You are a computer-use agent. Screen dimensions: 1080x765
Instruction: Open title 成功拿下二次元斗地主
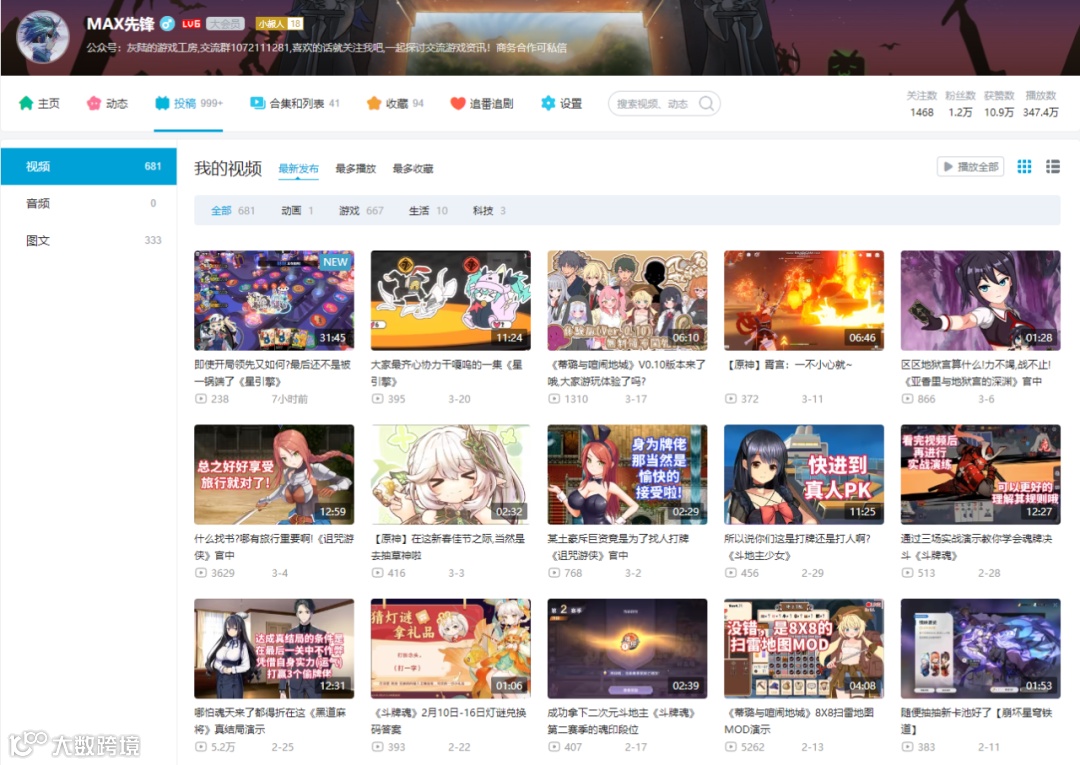click(621, 721)
